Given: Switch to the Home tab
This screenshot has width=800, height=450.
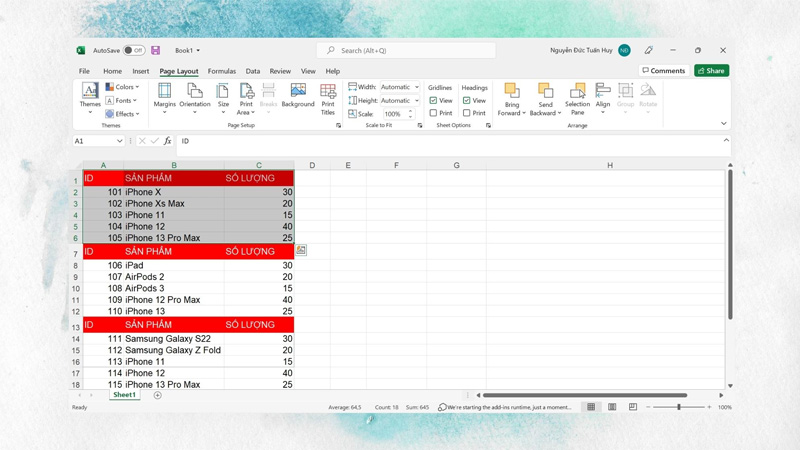Looking at the screenshot, I should click(x=112, y=71).
